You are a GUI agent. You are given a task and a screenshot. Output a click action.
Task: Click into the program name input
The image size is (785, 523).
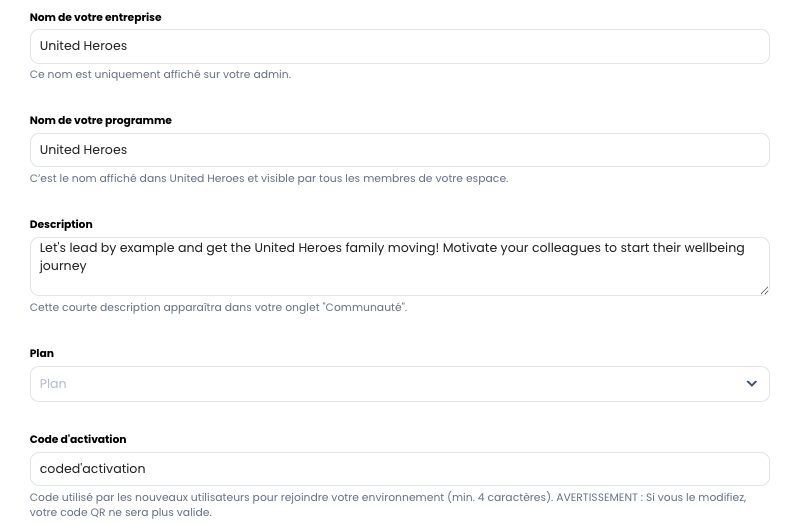(399, 150)
